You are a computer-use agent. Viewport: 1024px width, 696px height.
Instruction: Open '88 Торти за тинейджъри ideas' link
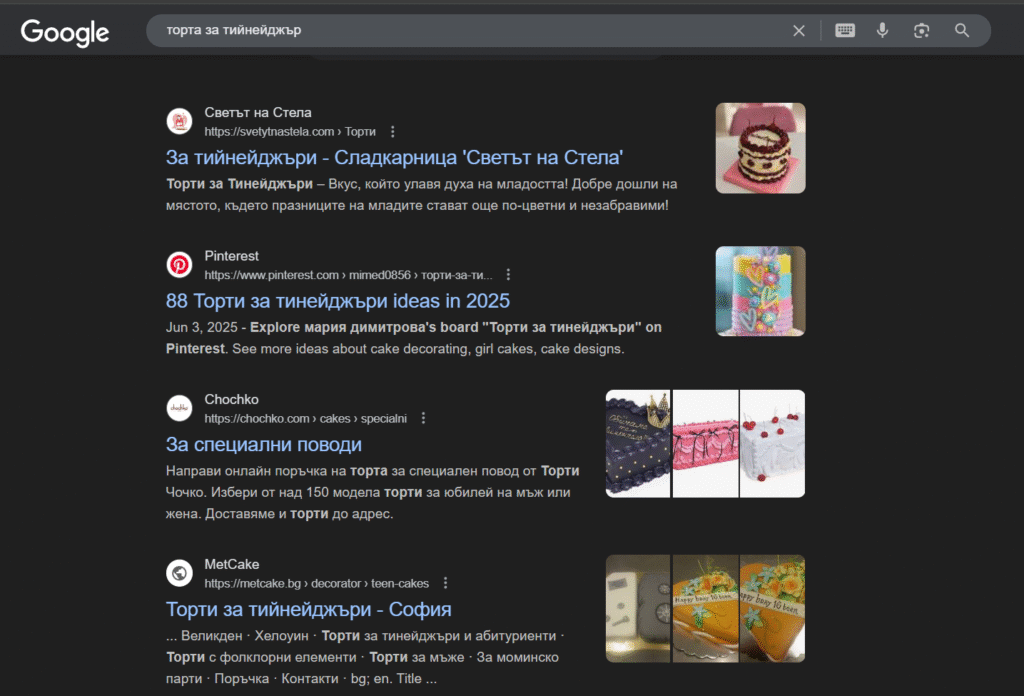click(337, 301)
